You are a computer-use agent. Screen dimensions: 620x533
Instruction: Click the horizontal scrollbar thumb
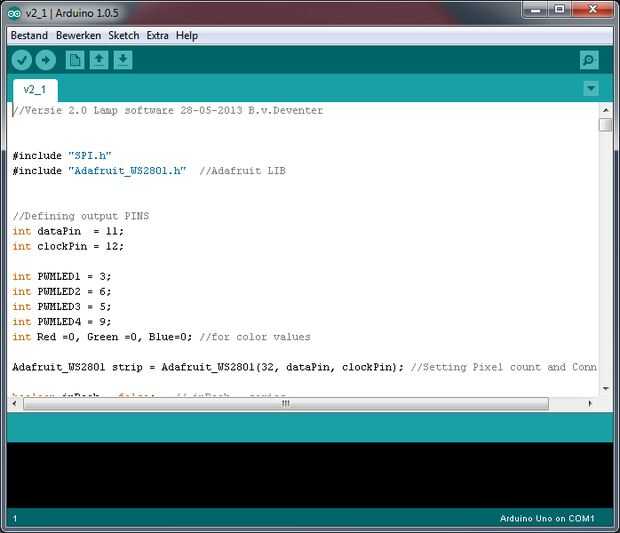(x=286, y=404)
